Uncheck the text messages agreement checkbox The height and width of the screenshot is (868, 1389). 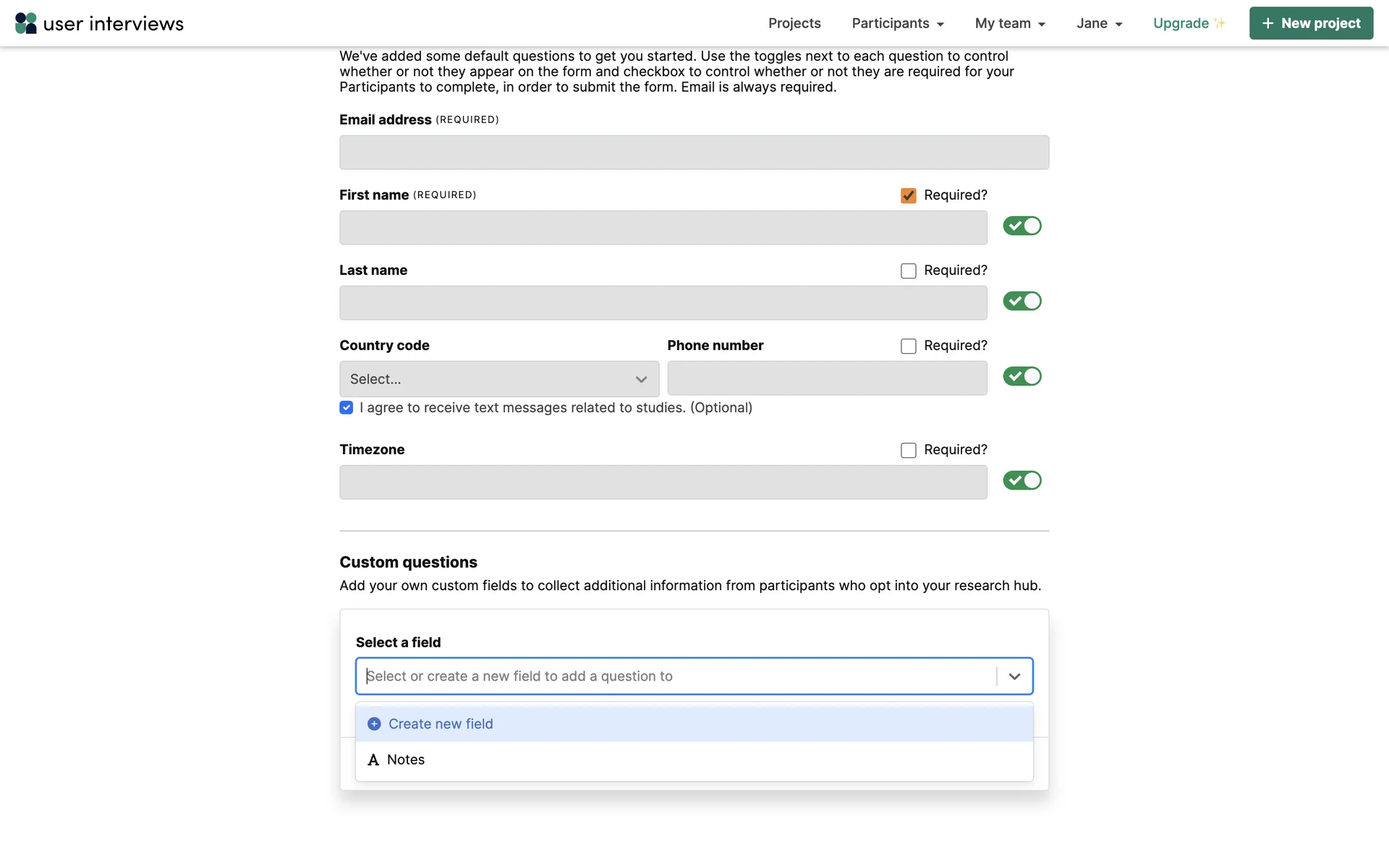pyautogui.click(x=347, y=408)
